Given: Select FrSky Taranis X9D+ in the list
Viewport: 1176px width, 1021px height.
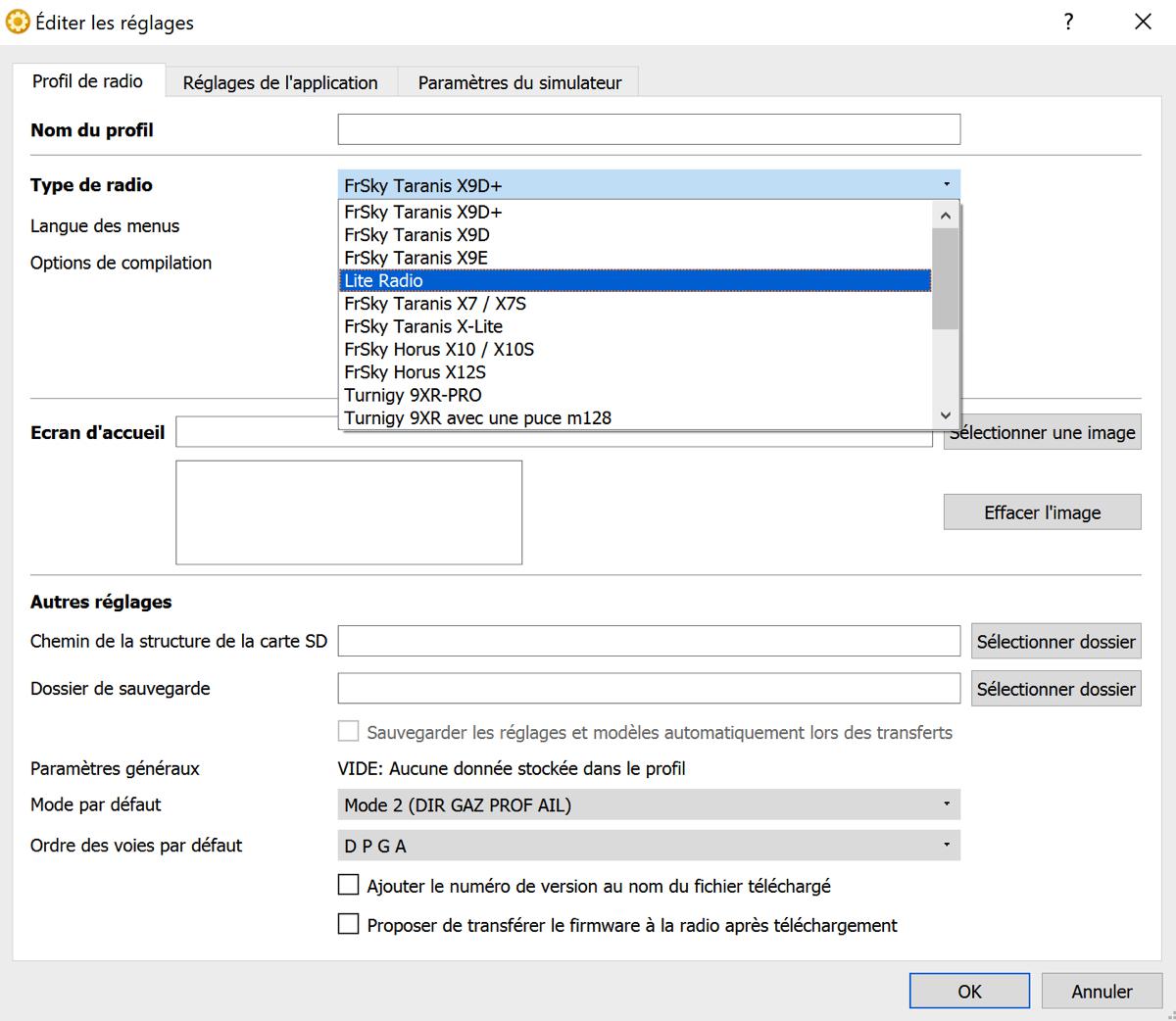Looking at the screenshot, I should [x=635, y=212].
